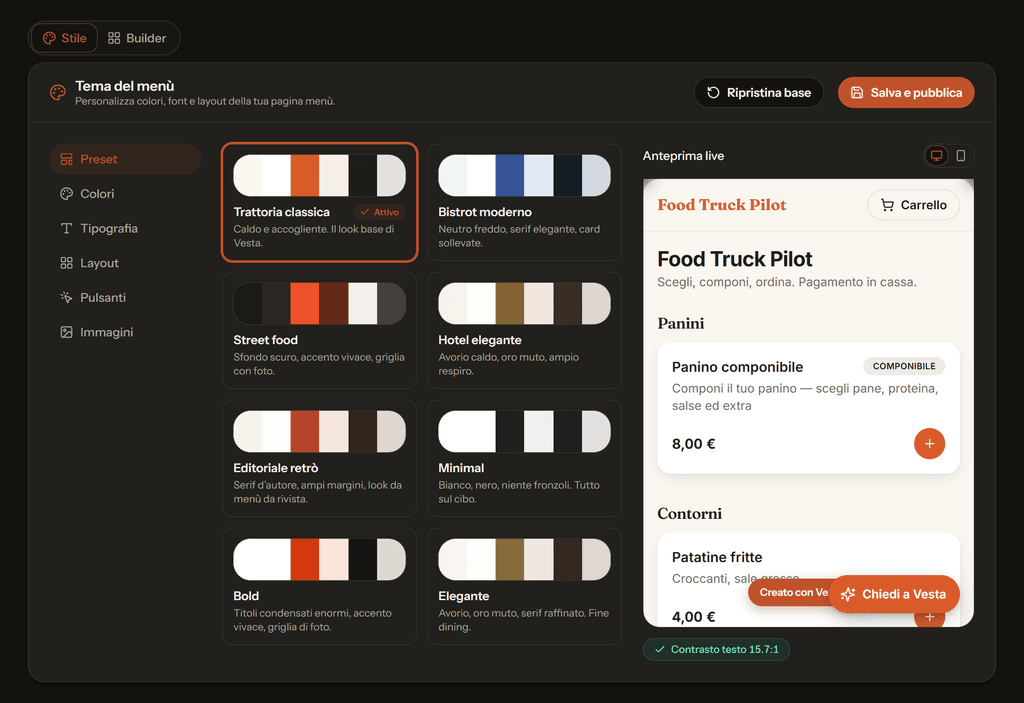Image resolution: width=1024 pixels, height=703 pixels.
Task: Pick the Minimal preset name
Action: coord(461,468)
